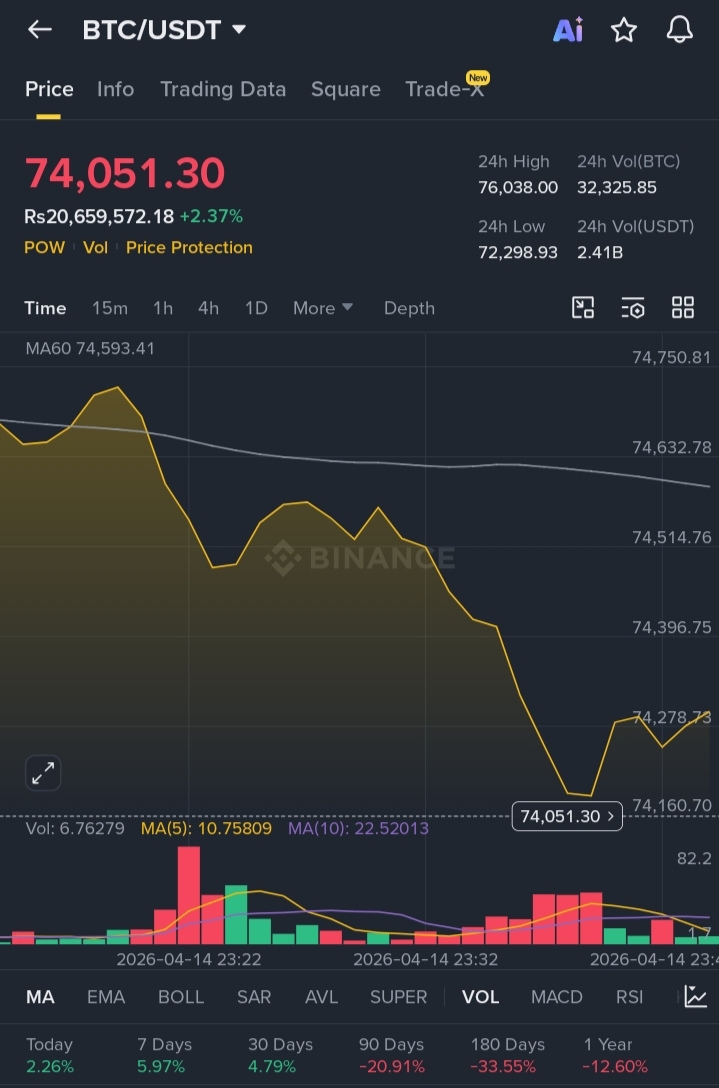719x1088 pixels.
Task: Expand the More intervals dropdown
Action: coord(323,308)
